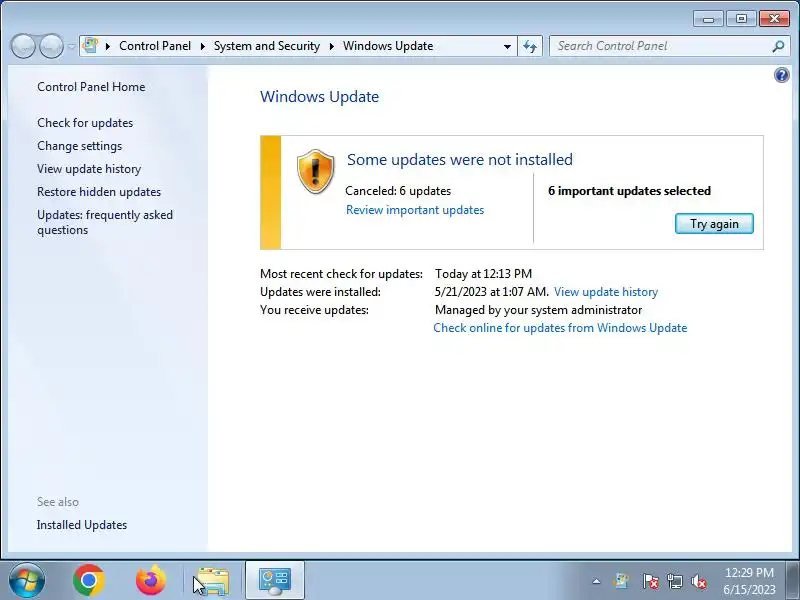
Task: Click Restore hidden updates
Action: (x=99, y=192)
